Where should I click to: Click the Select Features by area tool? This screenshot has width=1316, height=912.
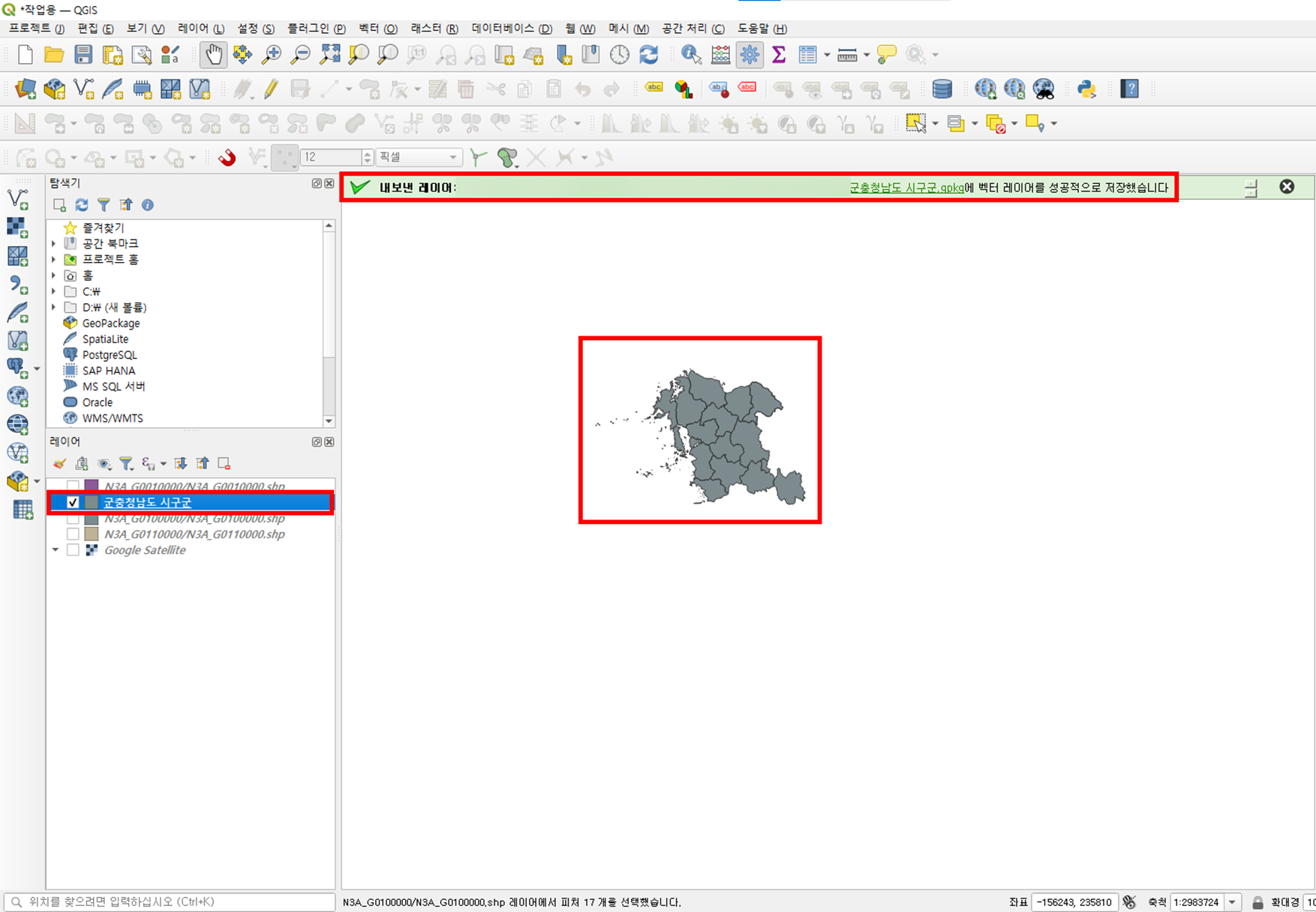(x=916, y=124)
